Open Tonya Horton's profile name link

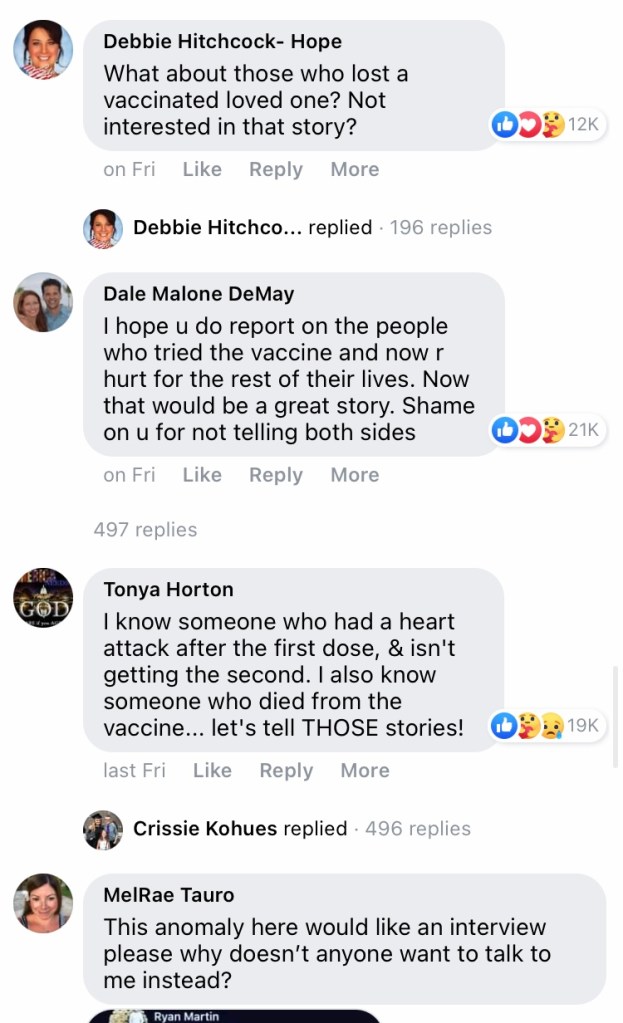tap(168, 589)
